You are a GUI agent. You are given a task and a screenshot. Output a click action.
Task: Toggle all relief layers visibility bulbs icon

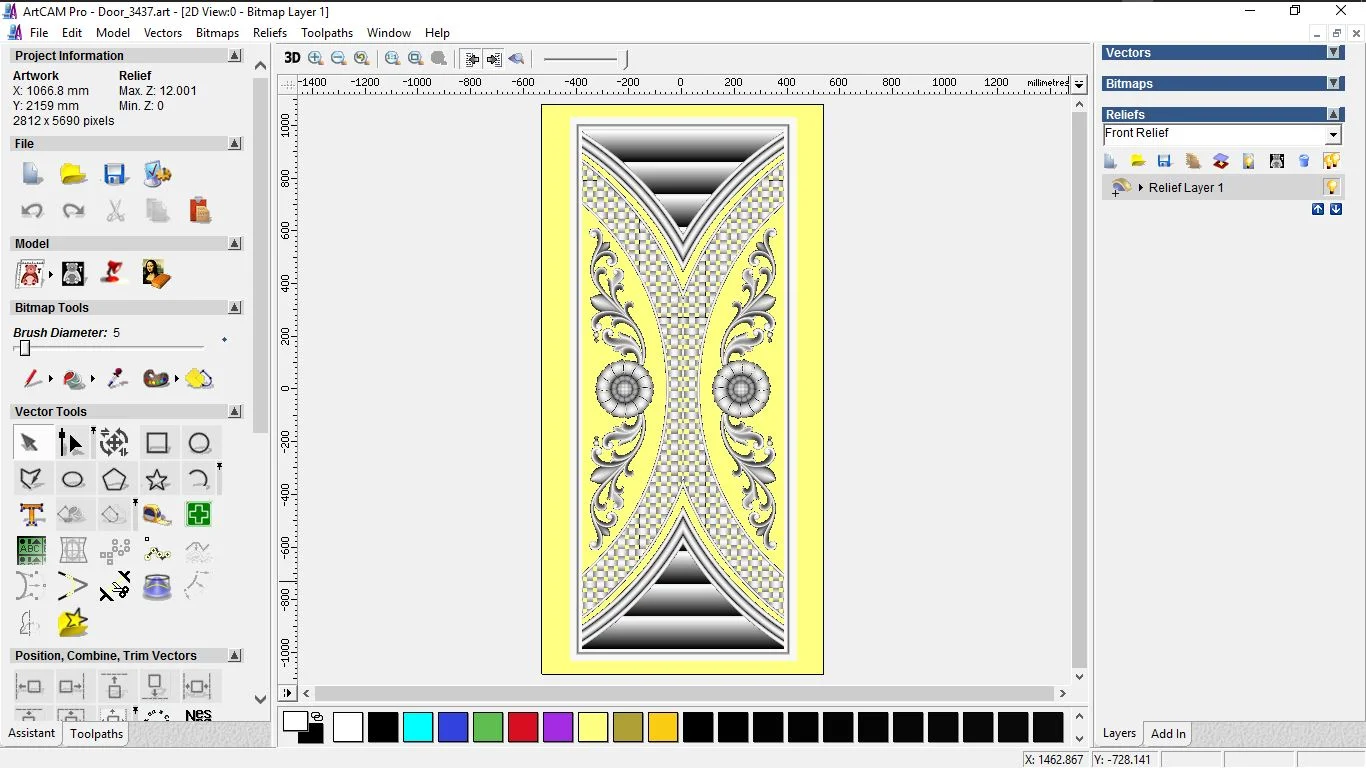point(1331,161)
